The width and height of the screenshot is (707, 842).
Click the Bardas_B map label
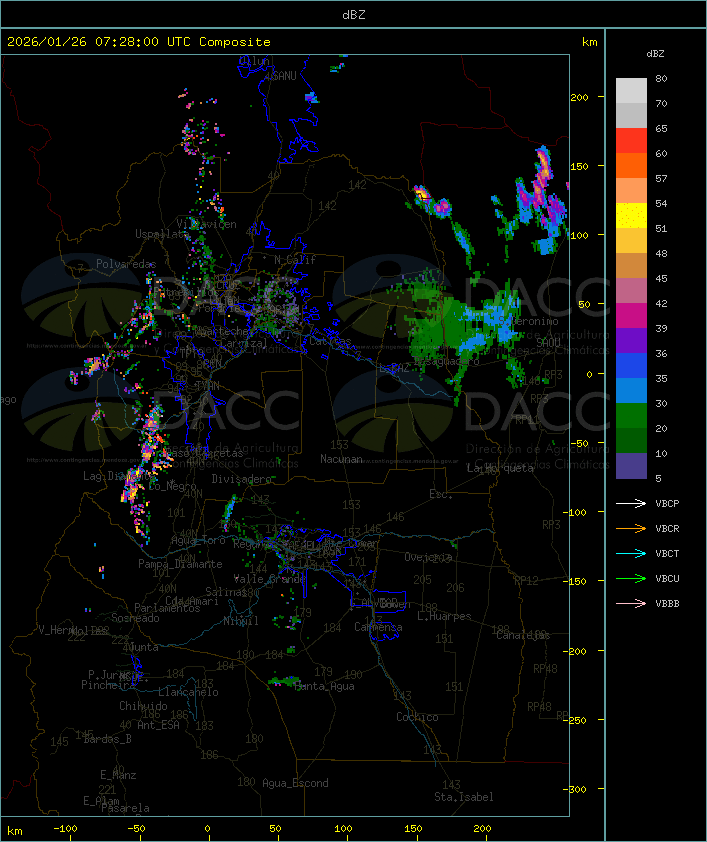point(107,739)
